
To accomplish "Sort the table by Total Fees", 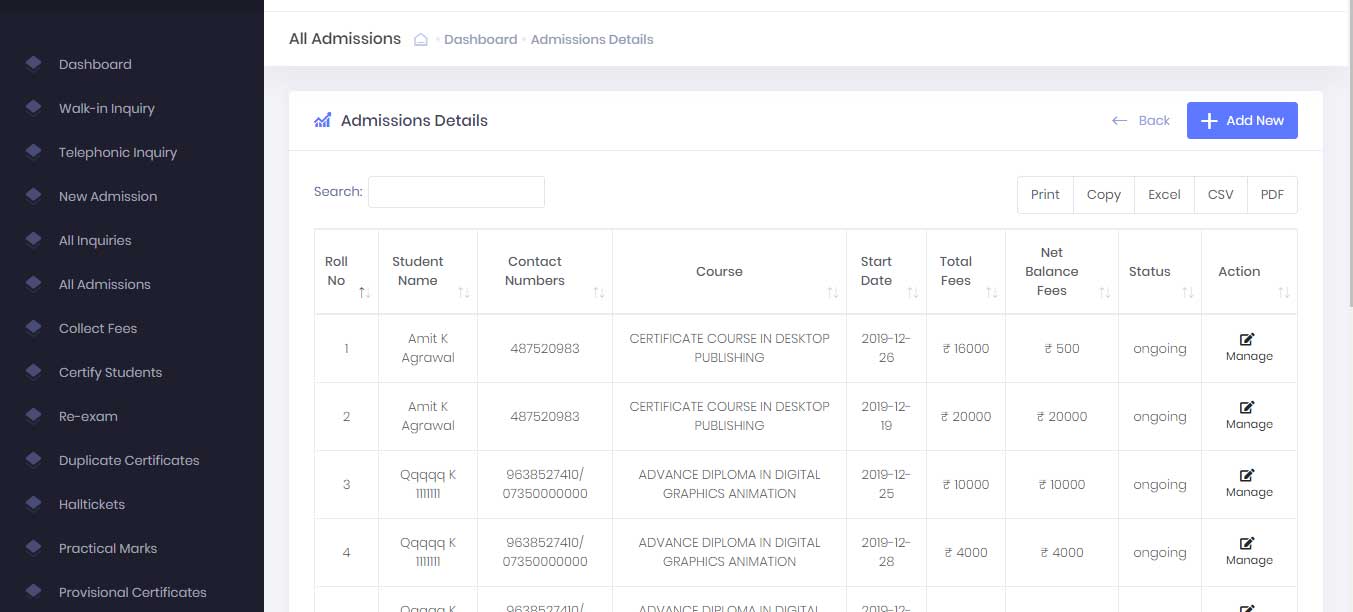I will (966, 271).
